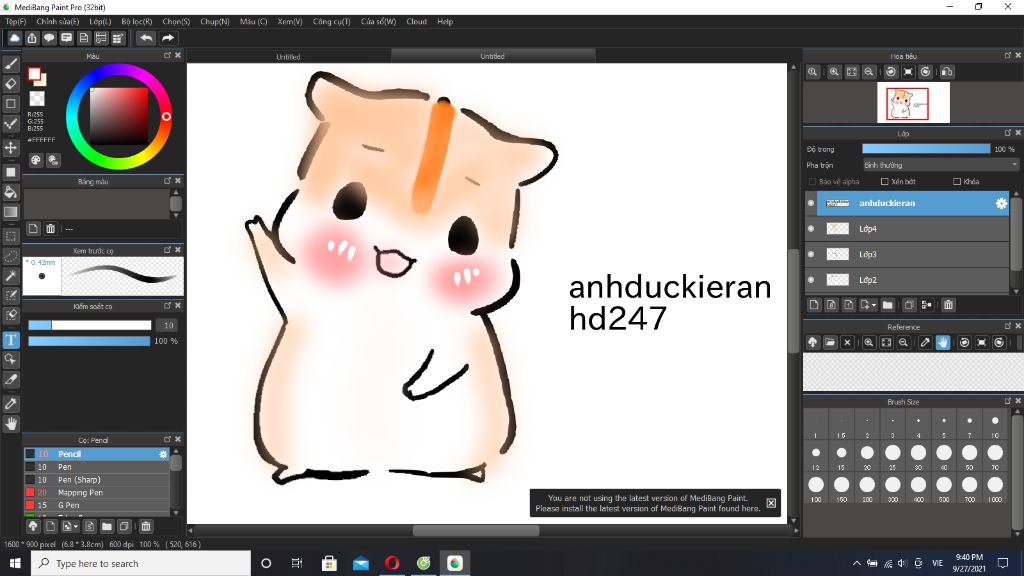
Task: Click the canvas horizontal scrollbar
Action: [x=475, y=530]
